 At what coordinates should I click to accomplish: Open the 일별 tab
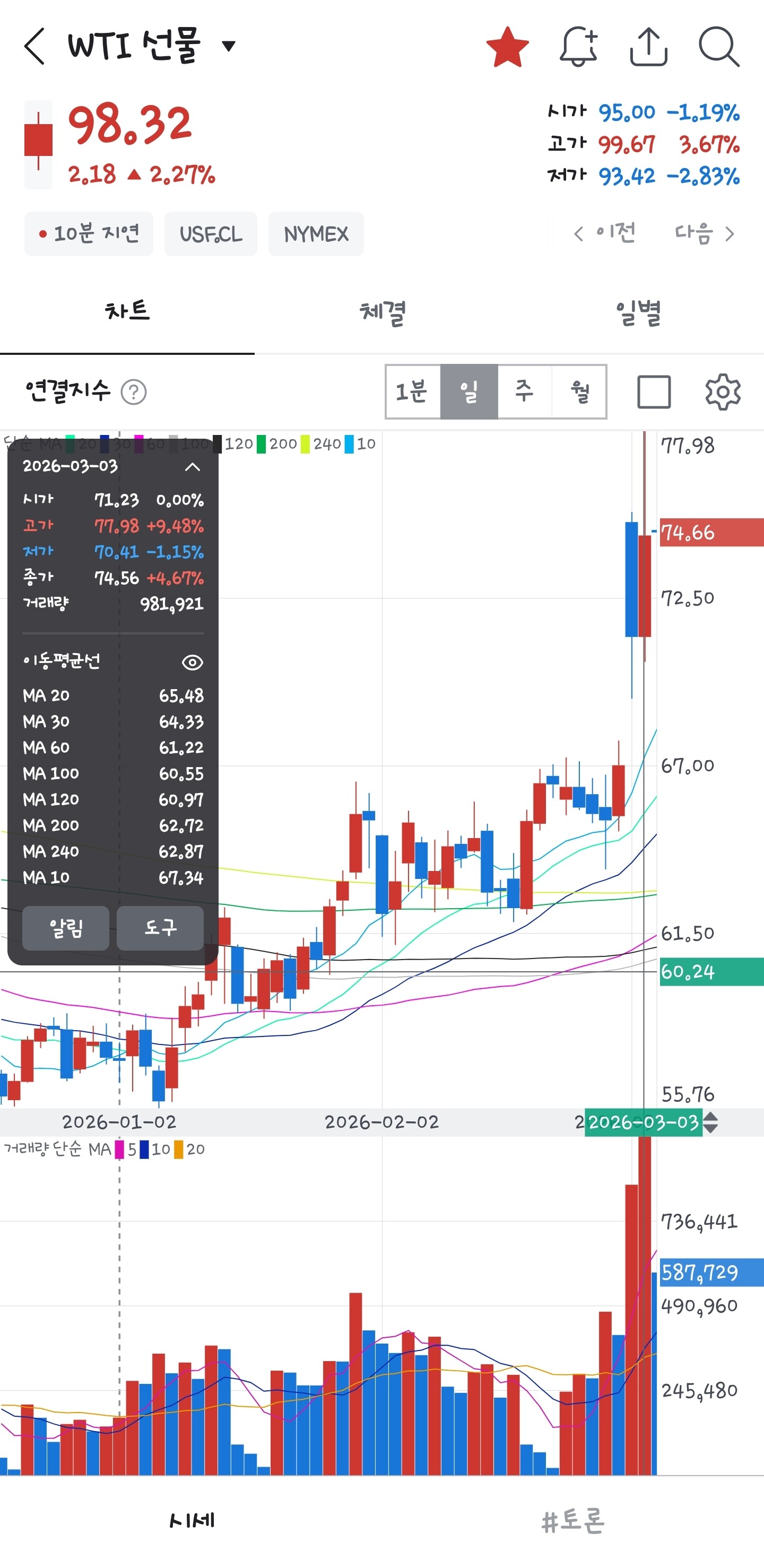[637, 313]
